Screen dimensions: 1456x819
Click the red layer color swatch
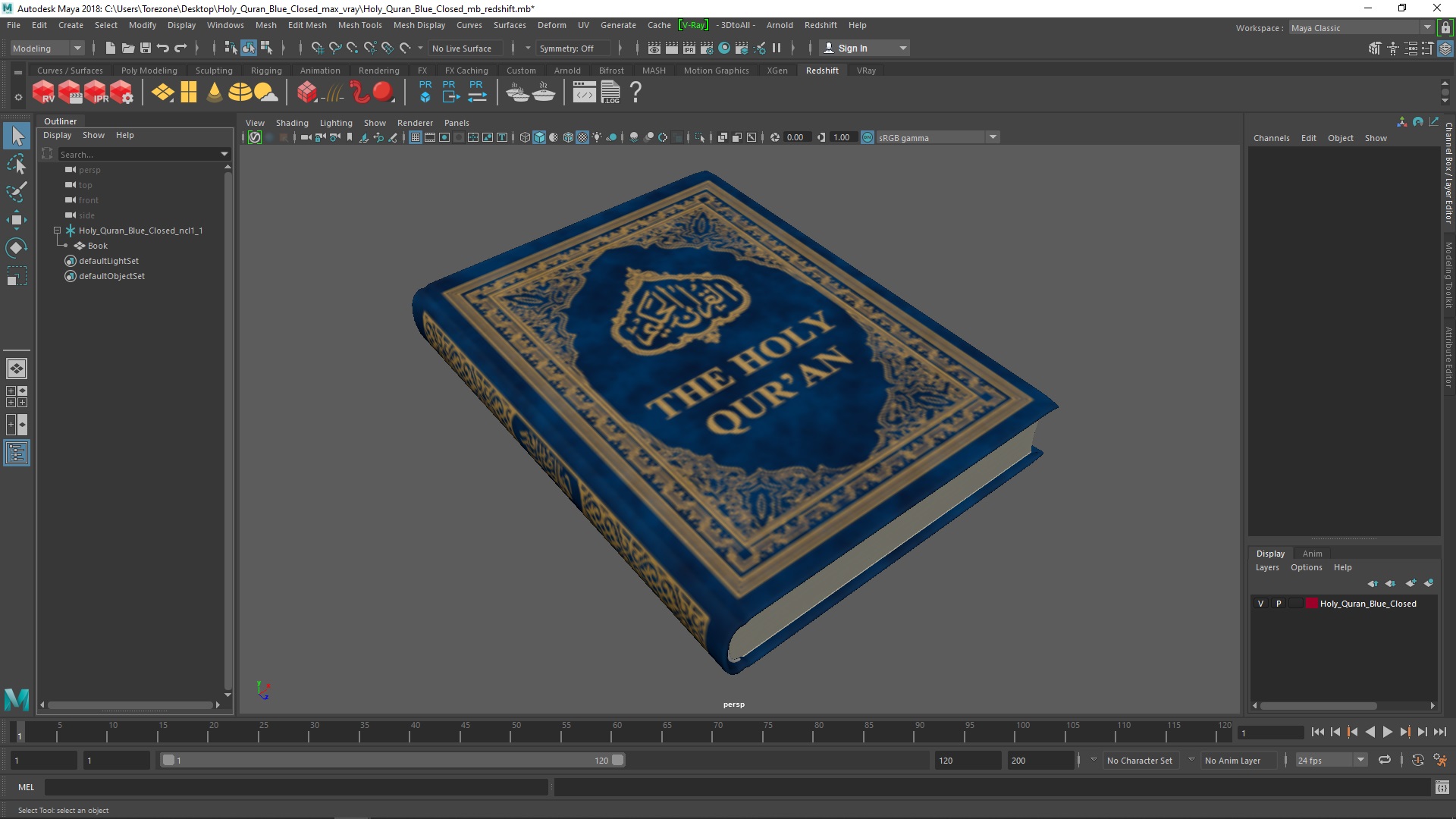(1312, 604)
